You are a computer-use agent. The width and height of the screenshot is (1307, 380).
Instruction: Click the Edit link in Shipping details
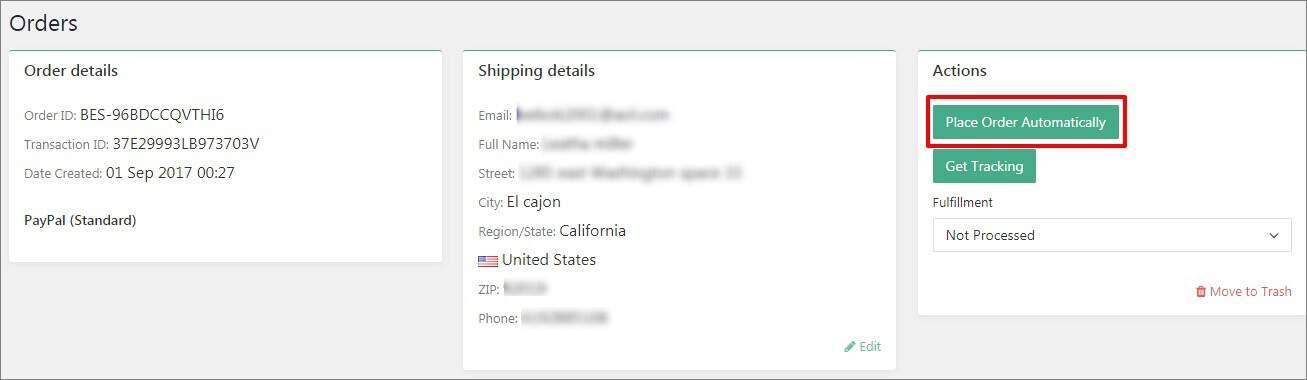(x=870, y=347)
